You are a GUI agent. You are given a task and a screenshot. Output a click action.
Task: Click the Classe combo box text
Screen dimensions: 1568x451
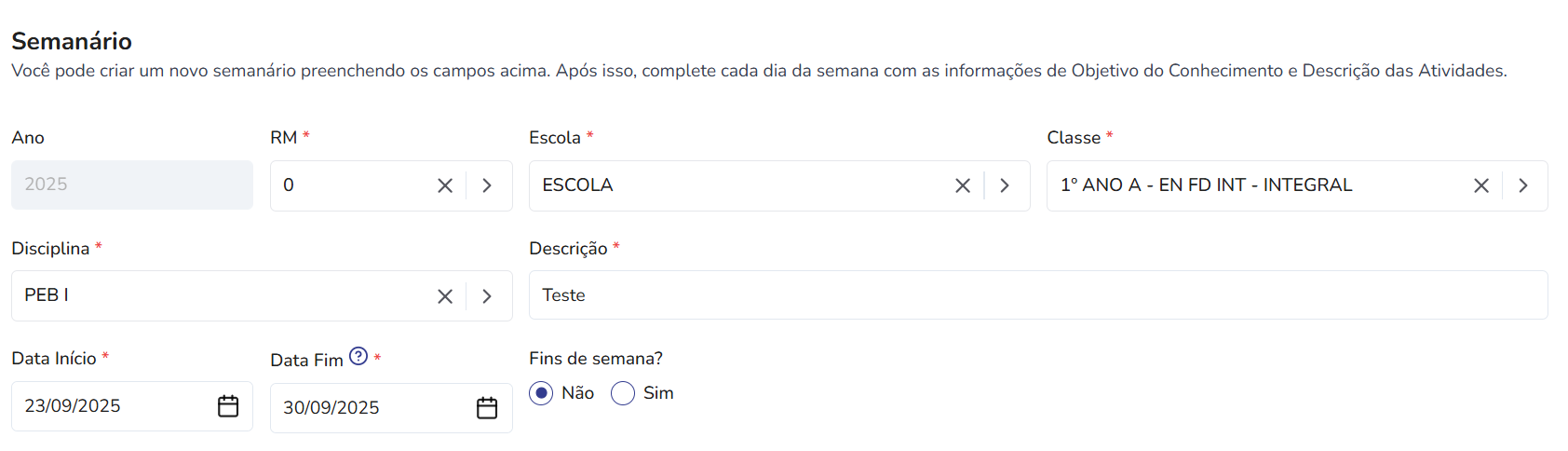tap(1206, 185)
